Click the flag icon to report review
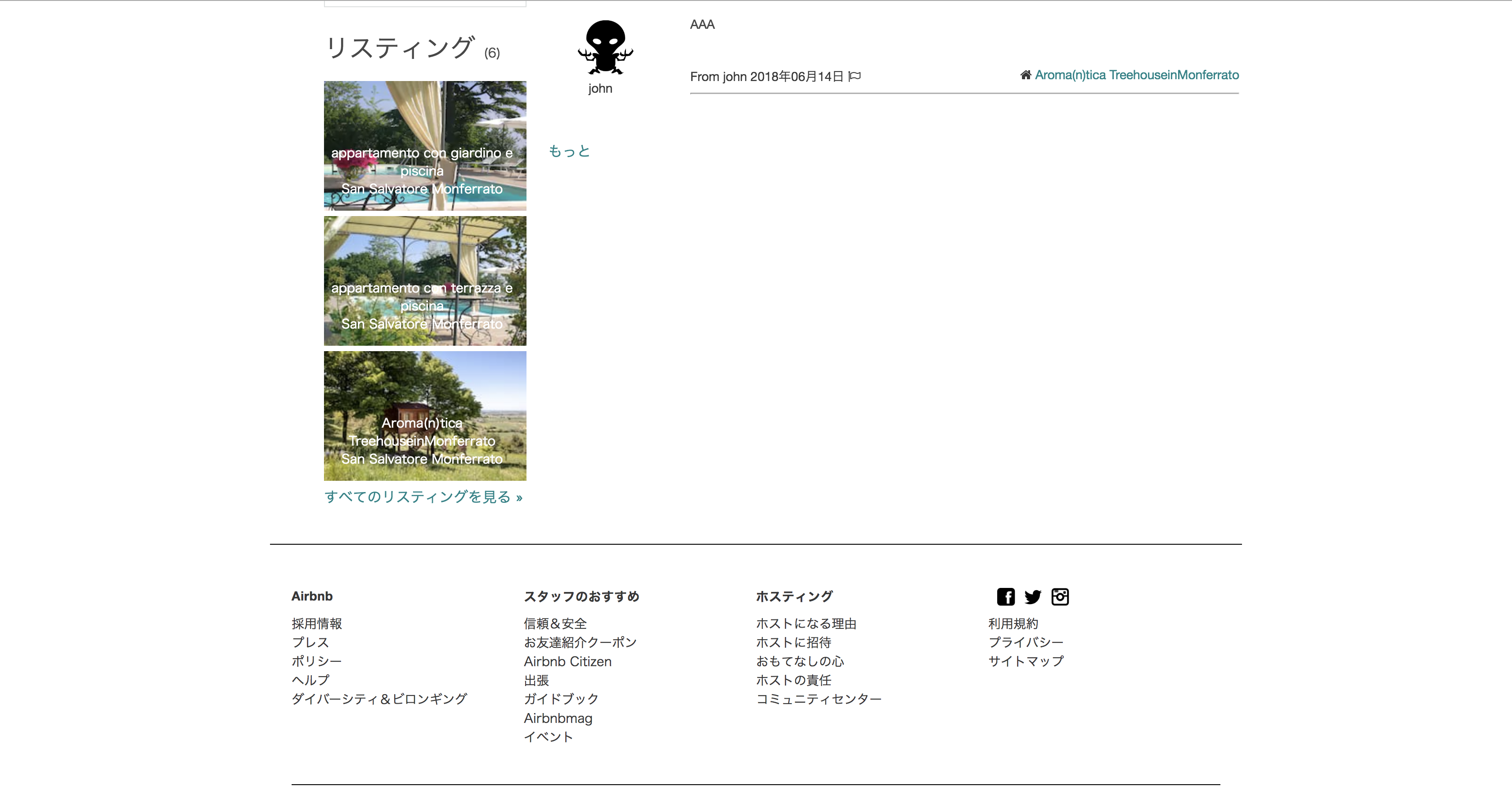The height and width of the screenshot is (786, 1512). point(855,77)
